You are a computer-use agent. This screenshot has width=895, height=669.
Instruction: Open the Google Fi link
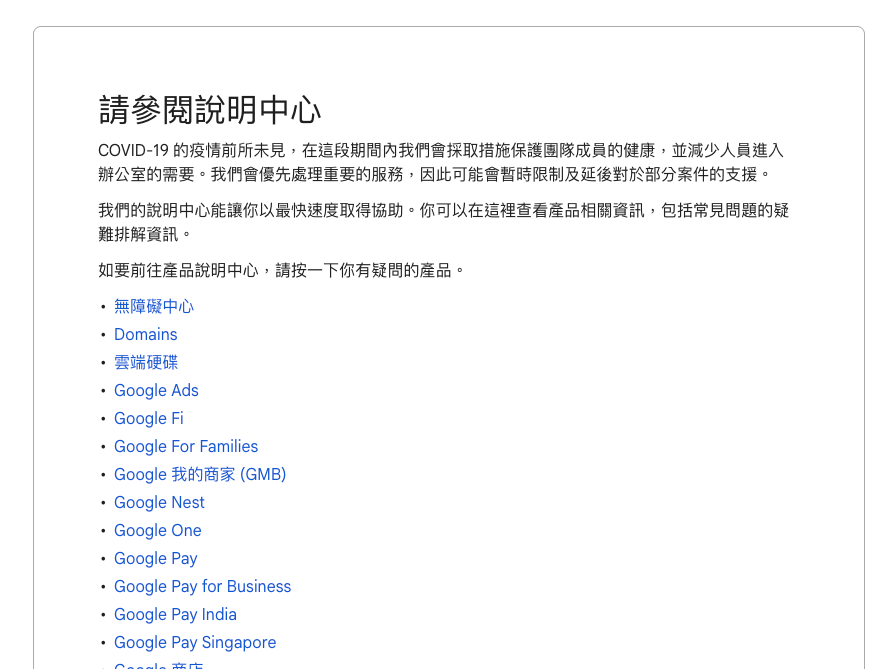click(x=148, y=418)
